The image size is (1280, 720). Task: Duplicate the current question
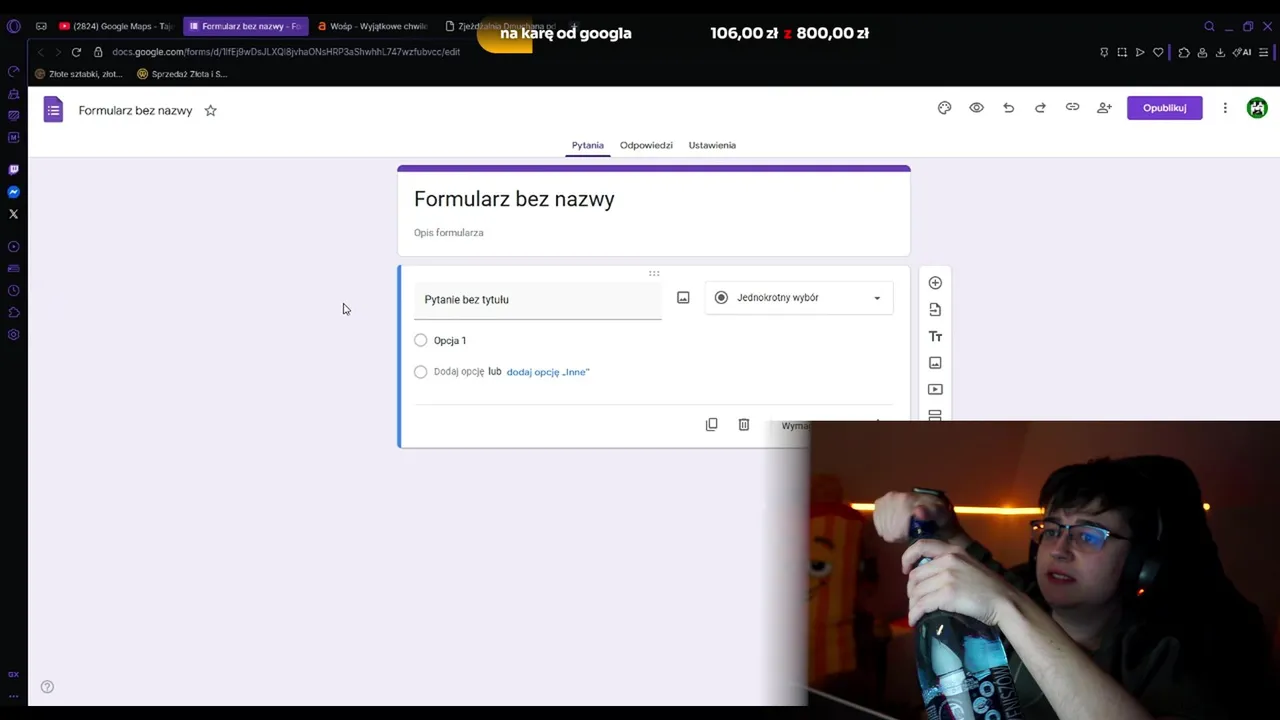click(711, 425)
